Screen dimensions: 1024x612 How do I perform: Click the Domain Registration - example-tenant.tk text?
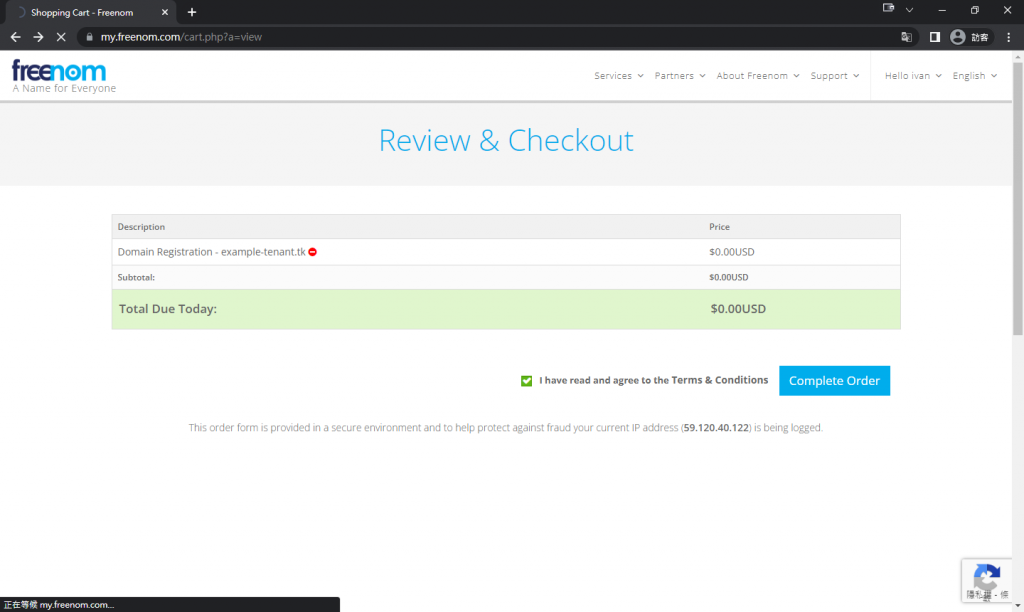[212, 252]
